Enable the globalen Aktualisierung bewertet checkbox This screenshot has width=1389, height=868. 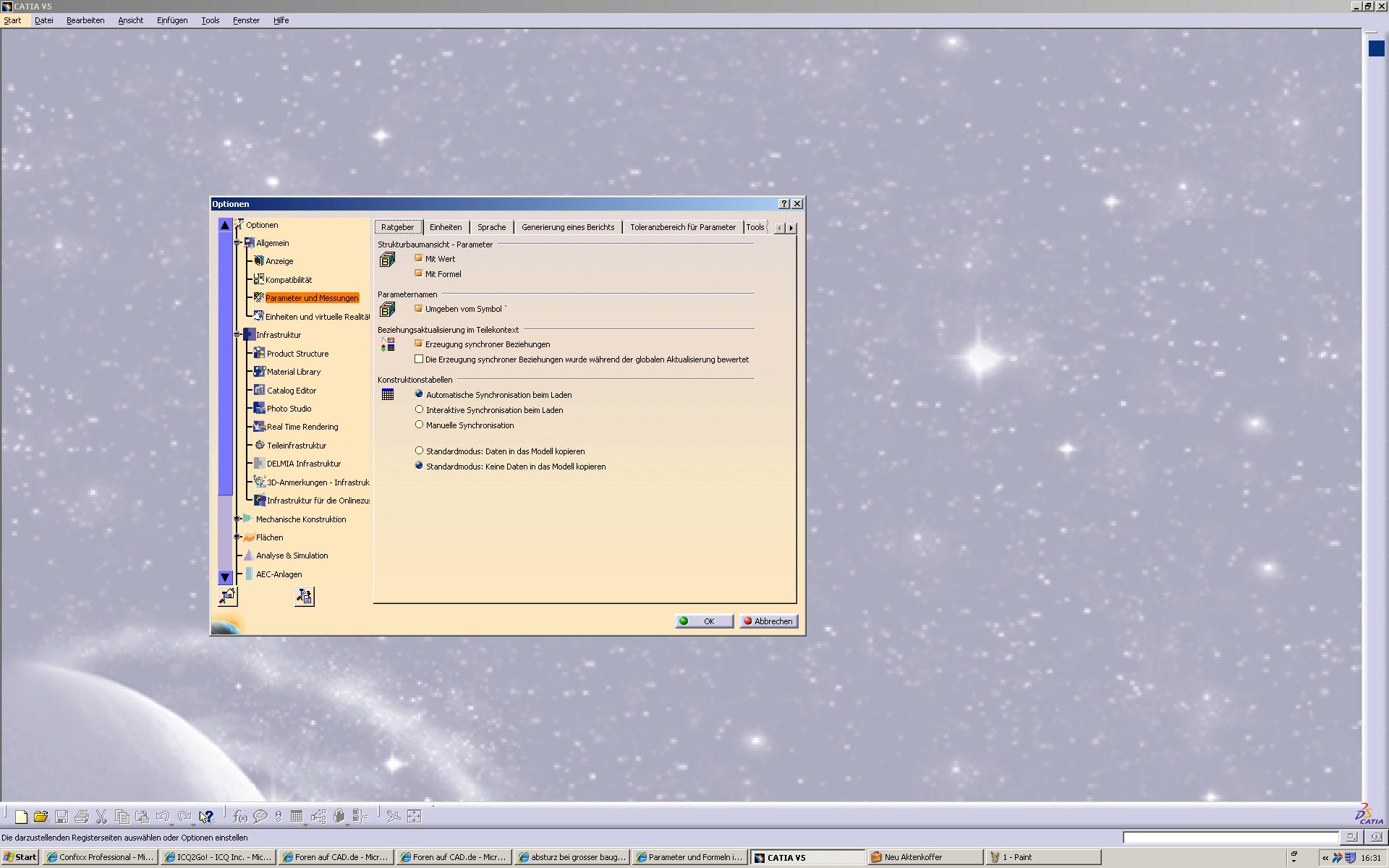point(418,359)
